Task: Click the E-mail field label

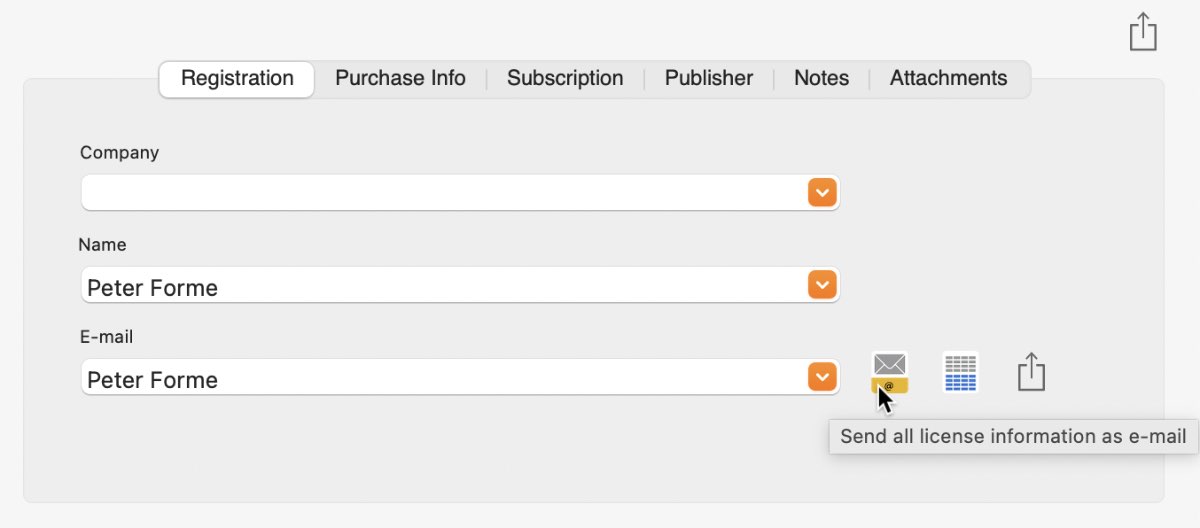Action: click(106, 337)
